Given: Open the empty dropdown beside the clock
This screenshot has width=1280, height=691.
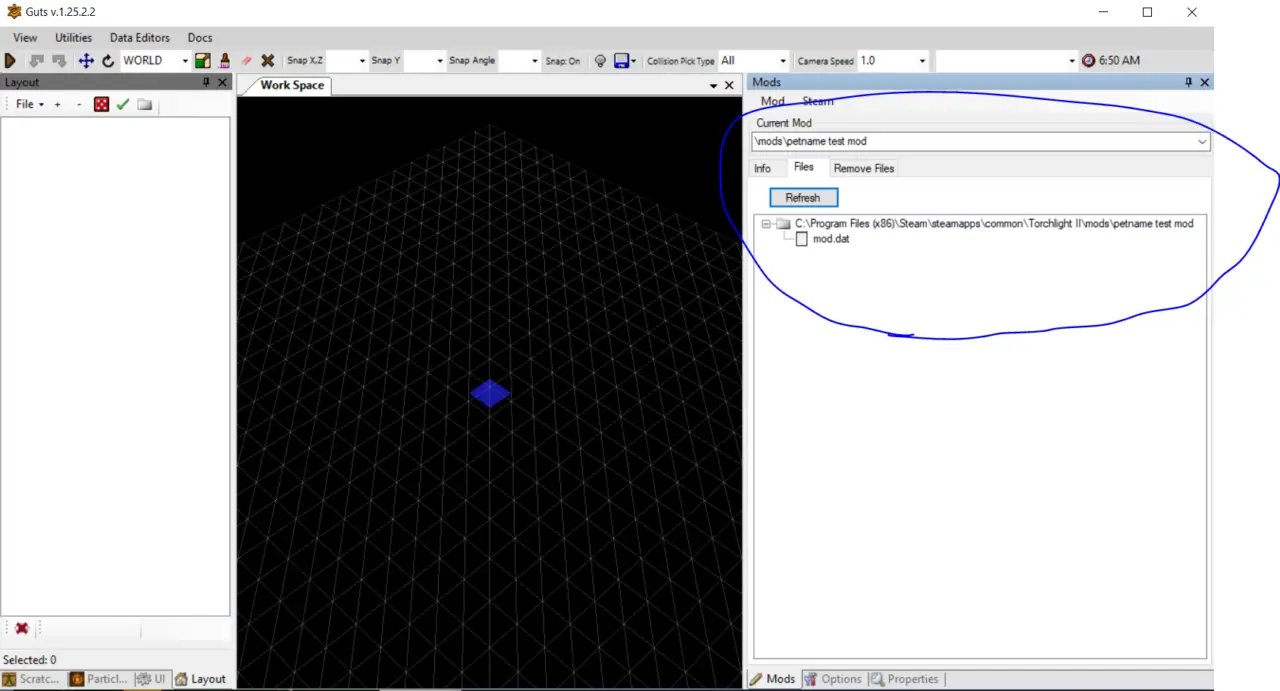Looking at the screenshot, I should 1071,61.
